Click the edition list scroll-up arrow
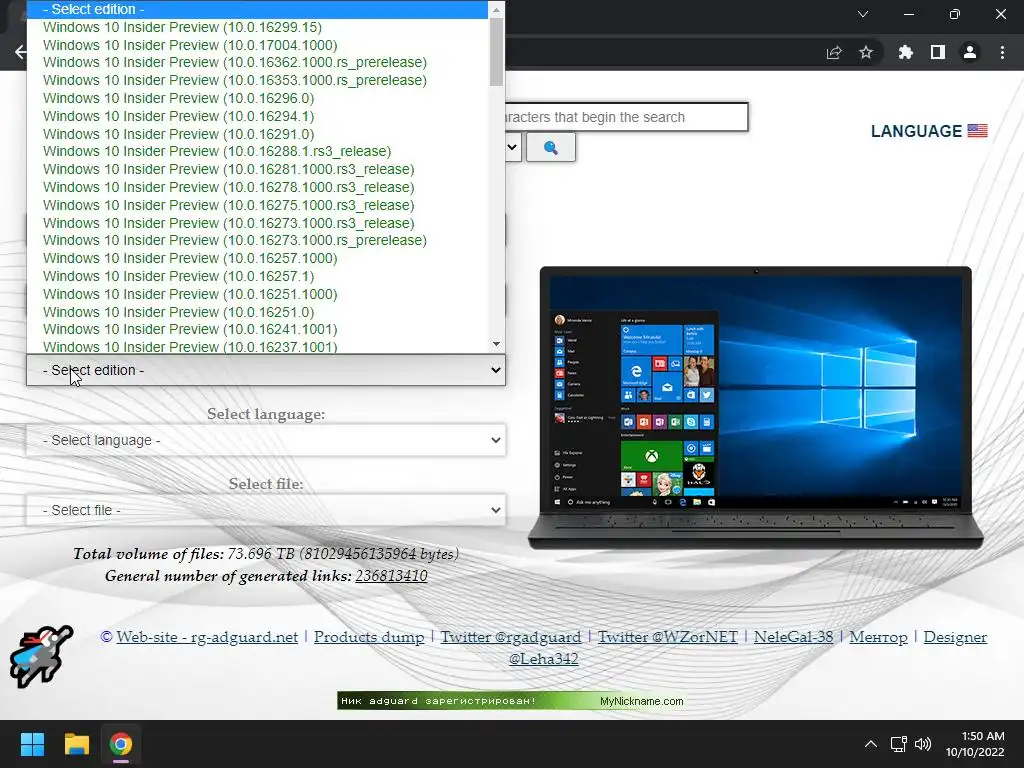Viewport: 1024px width, 768px height. point(496,9)
